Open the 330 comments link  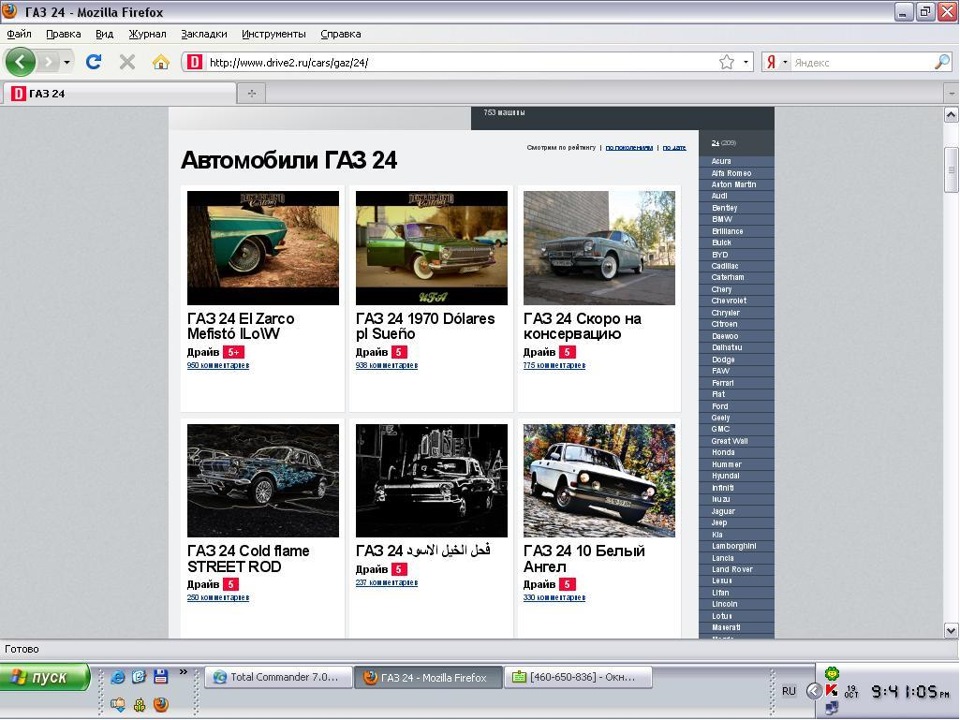click(x=554, y=598)
